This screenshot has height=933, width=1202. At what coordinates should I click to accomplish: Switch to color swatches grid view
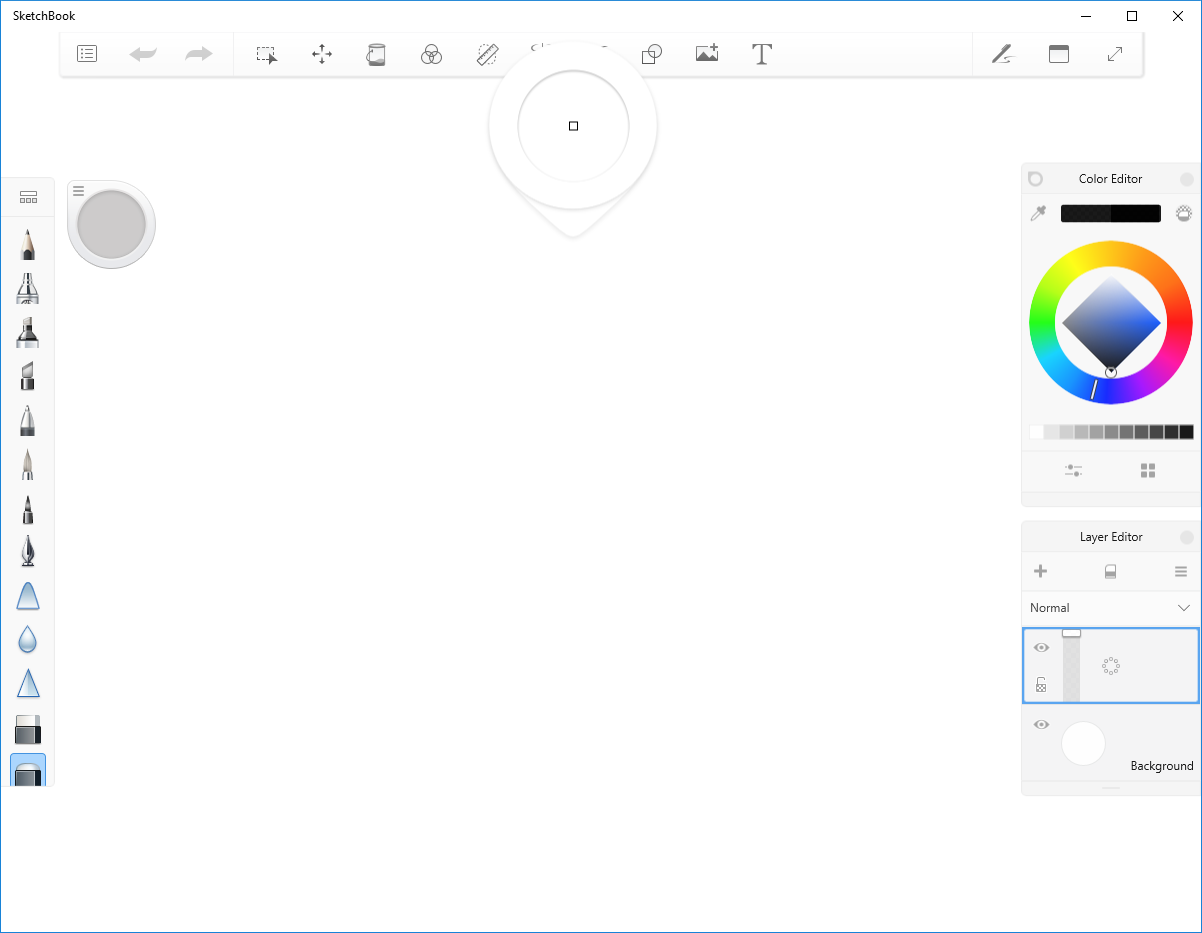click(1148, 470)
